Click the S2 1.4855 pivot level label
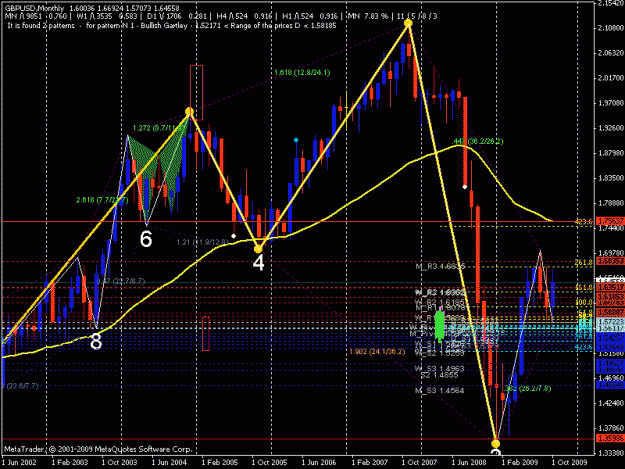This screenshot has height=469, width=625. (x=439, y=375)
